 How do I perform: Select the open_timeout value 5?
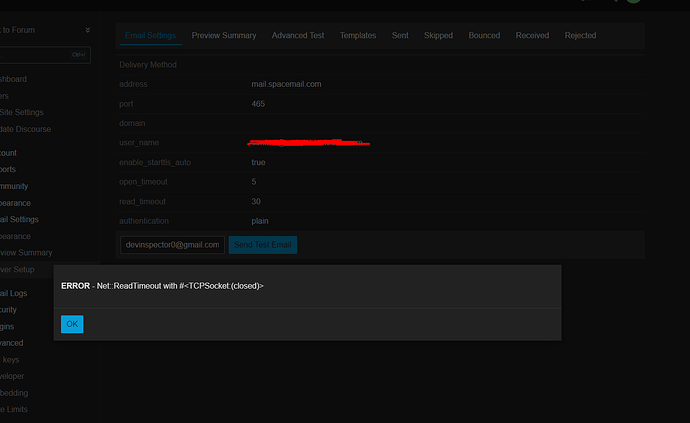[x=254, y=182]
